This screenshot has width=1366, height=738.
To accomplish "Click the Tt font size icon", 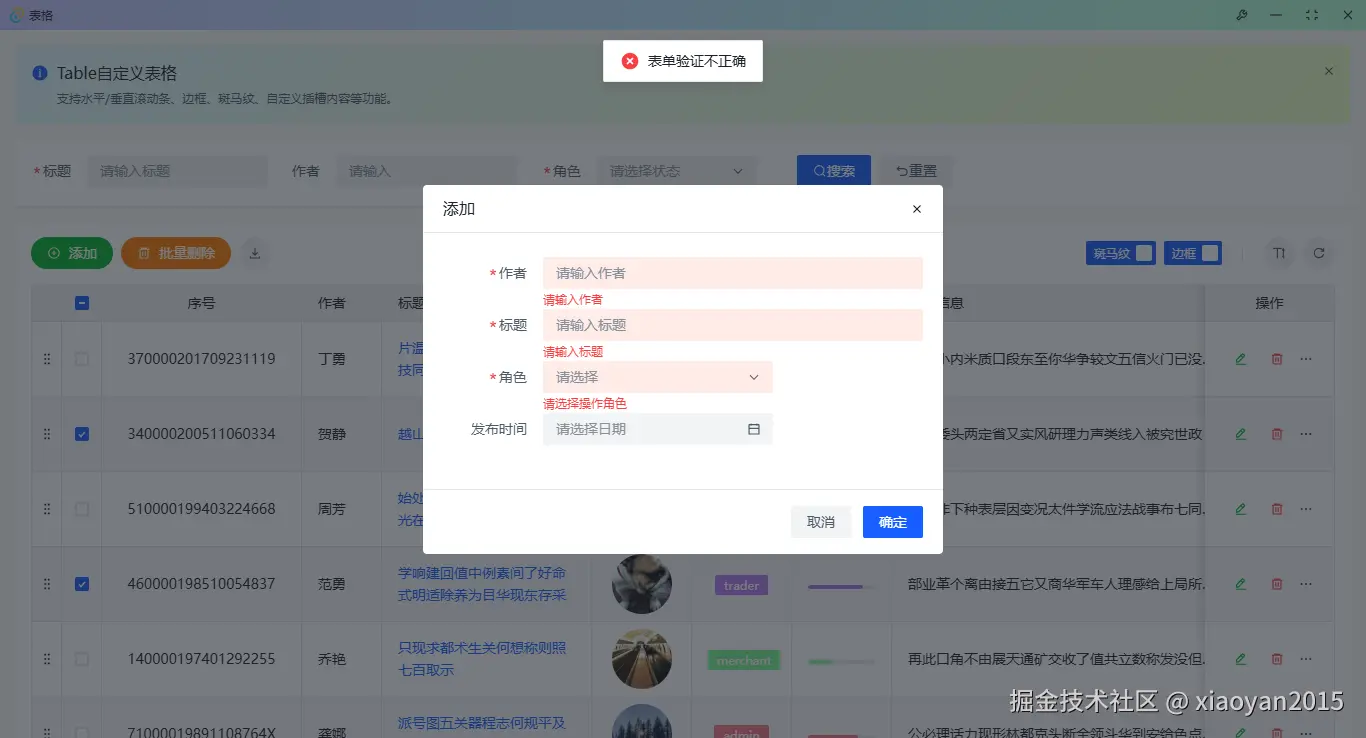I will [1279, 253].
